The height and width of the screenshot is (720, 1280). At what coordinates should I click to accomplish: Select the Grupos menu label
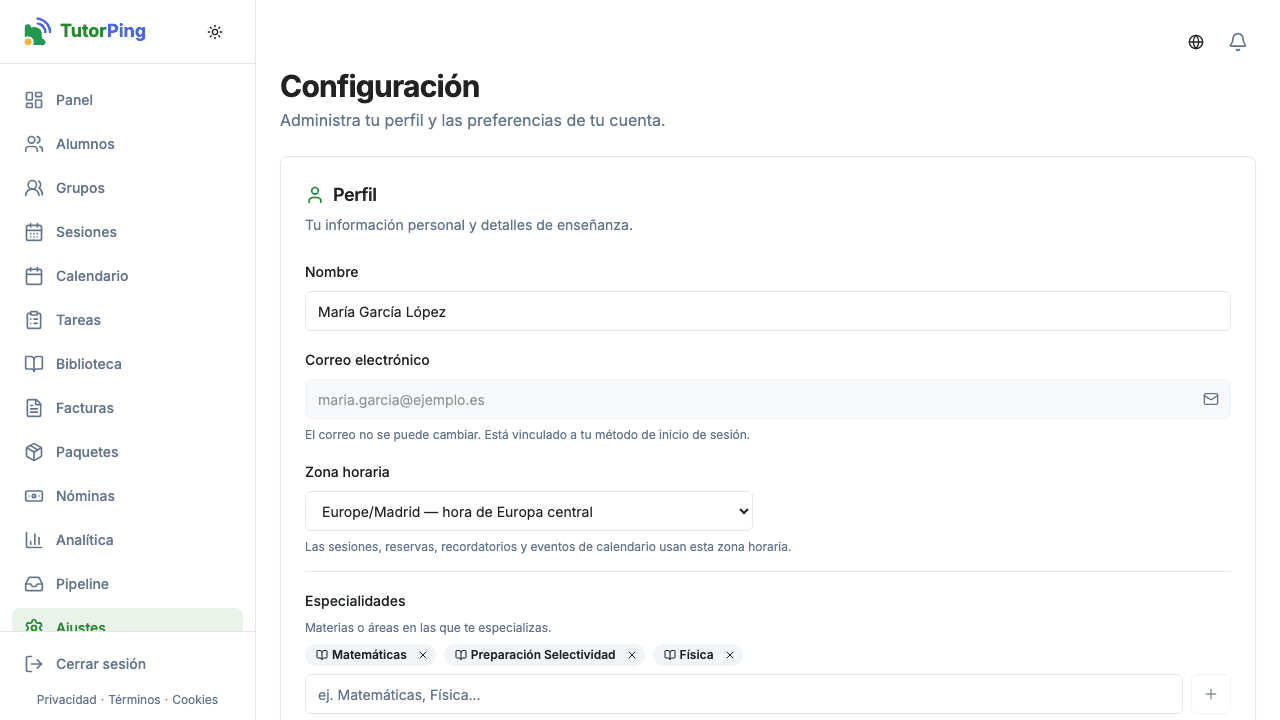80,188
